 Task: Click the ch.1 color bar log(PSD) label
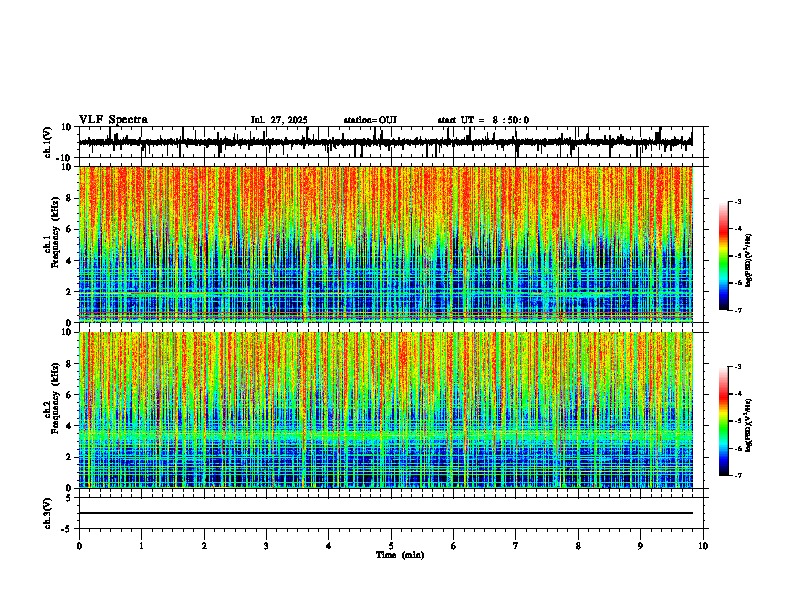tap(749, 261)
